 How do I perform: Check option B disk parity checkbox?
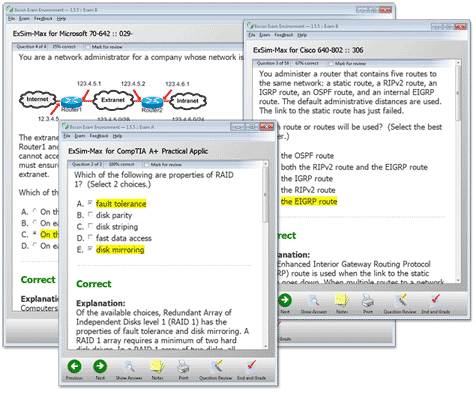tap(90, 214)
